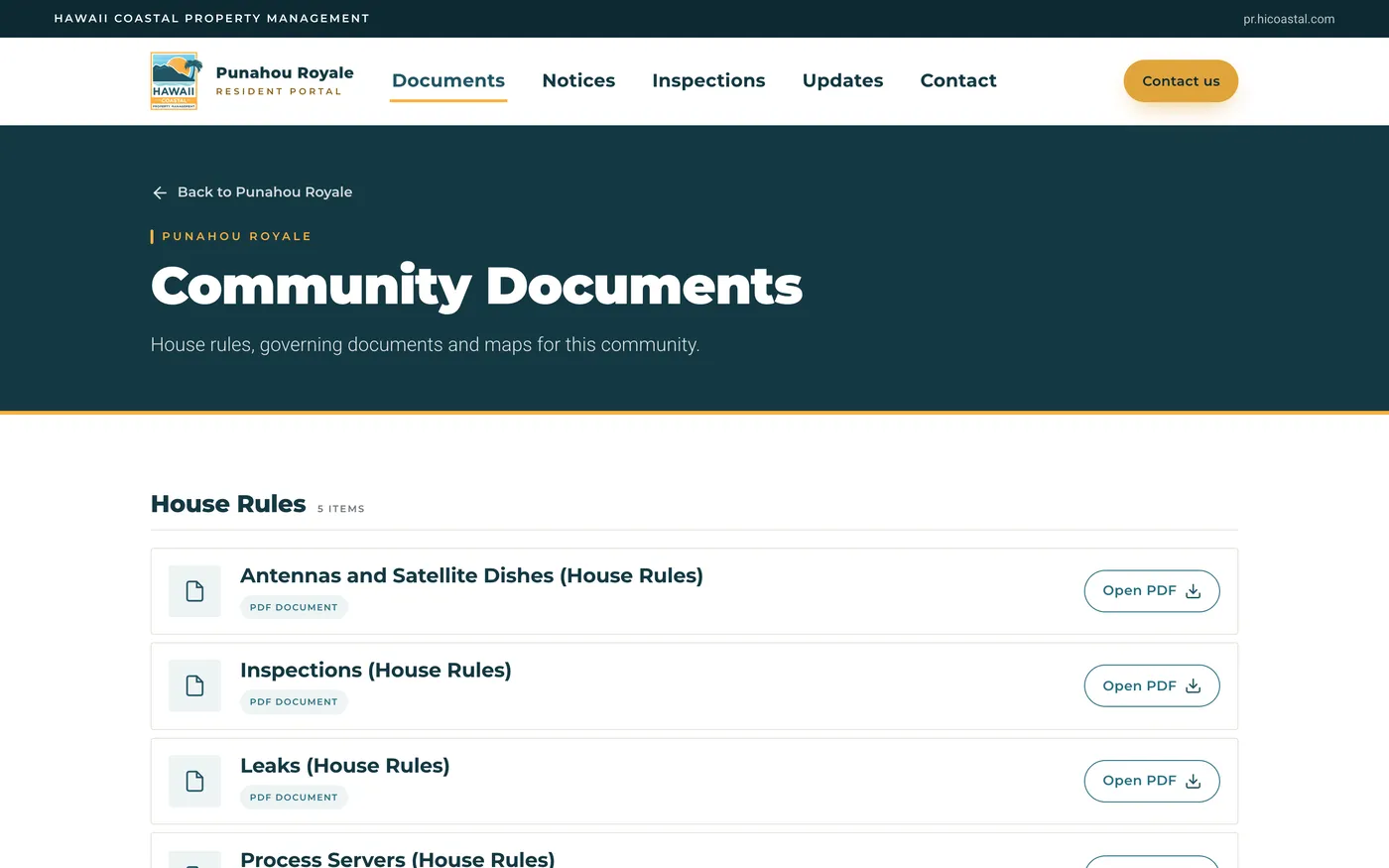Click the Hawaii Coastal Property Management header text
1389x868 pixels.
pyautogui.click(x=211, y=19)
